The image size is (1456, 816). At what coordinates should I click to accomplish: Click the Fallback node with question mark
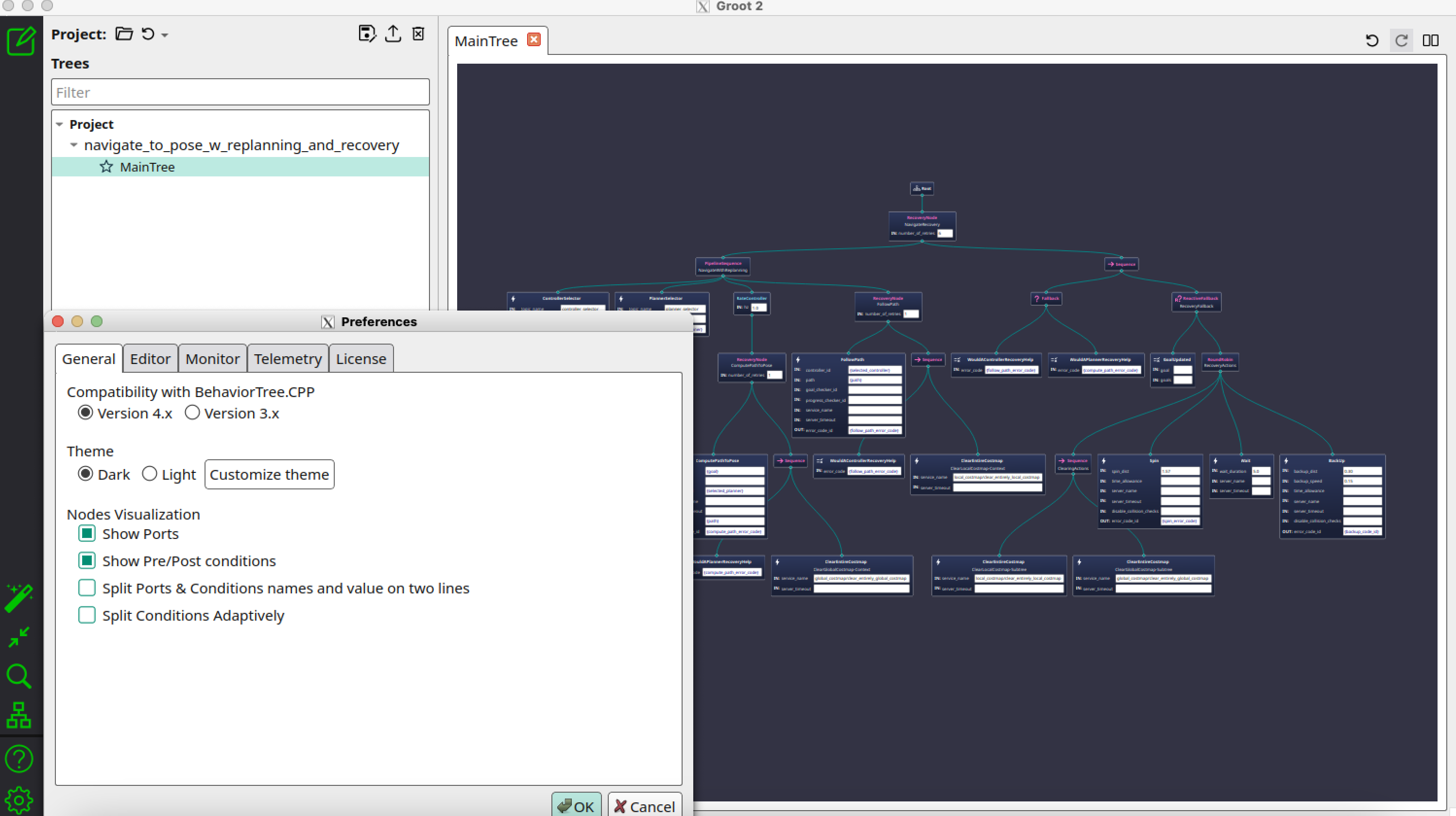click(1046, 298)
